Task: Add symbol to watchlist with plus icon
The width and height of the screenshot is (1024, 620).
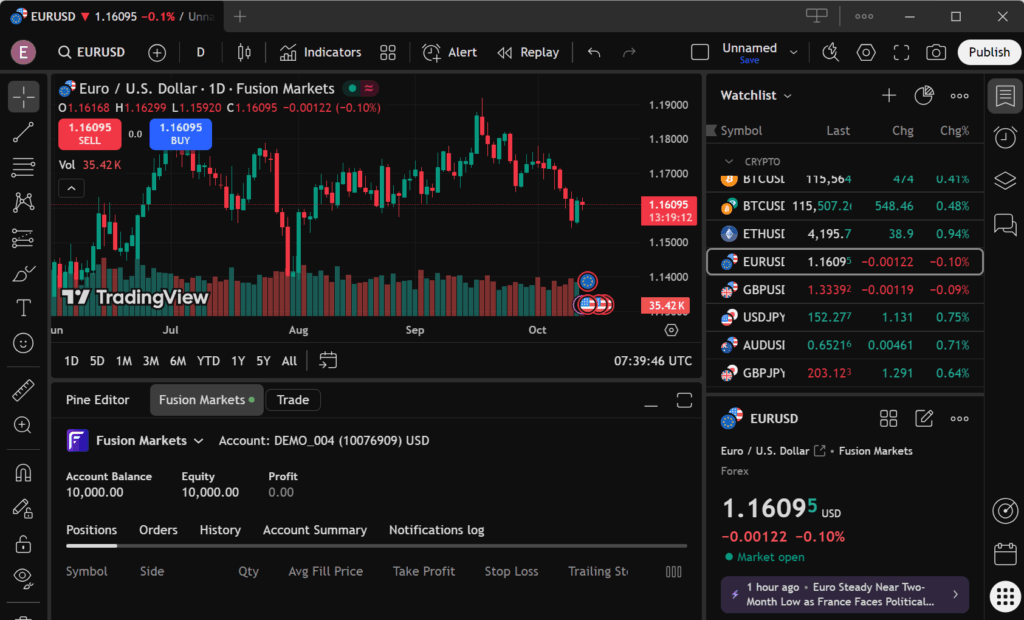Action: point(888,95)
